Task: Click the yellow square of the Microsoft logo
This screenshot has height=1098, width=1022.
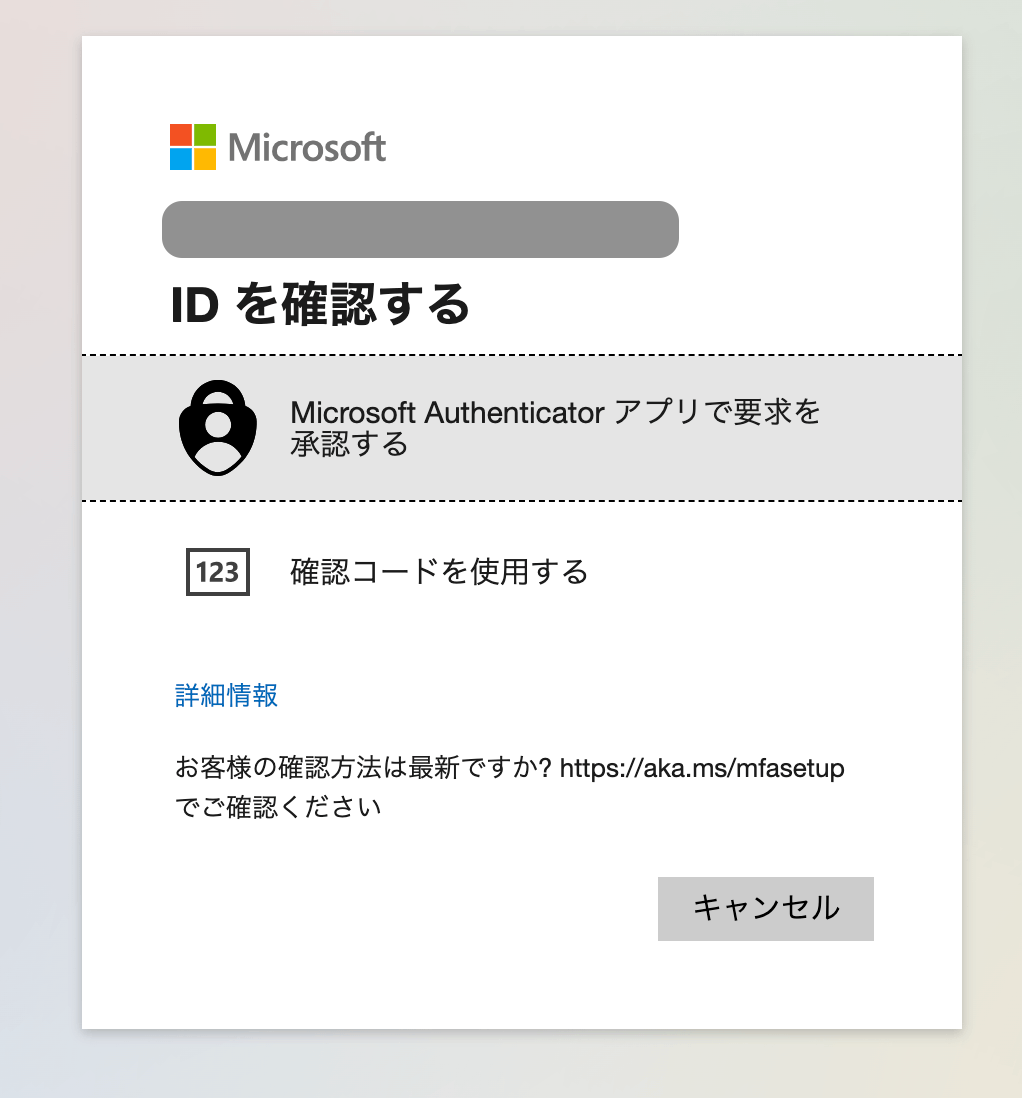Action: 207,158
